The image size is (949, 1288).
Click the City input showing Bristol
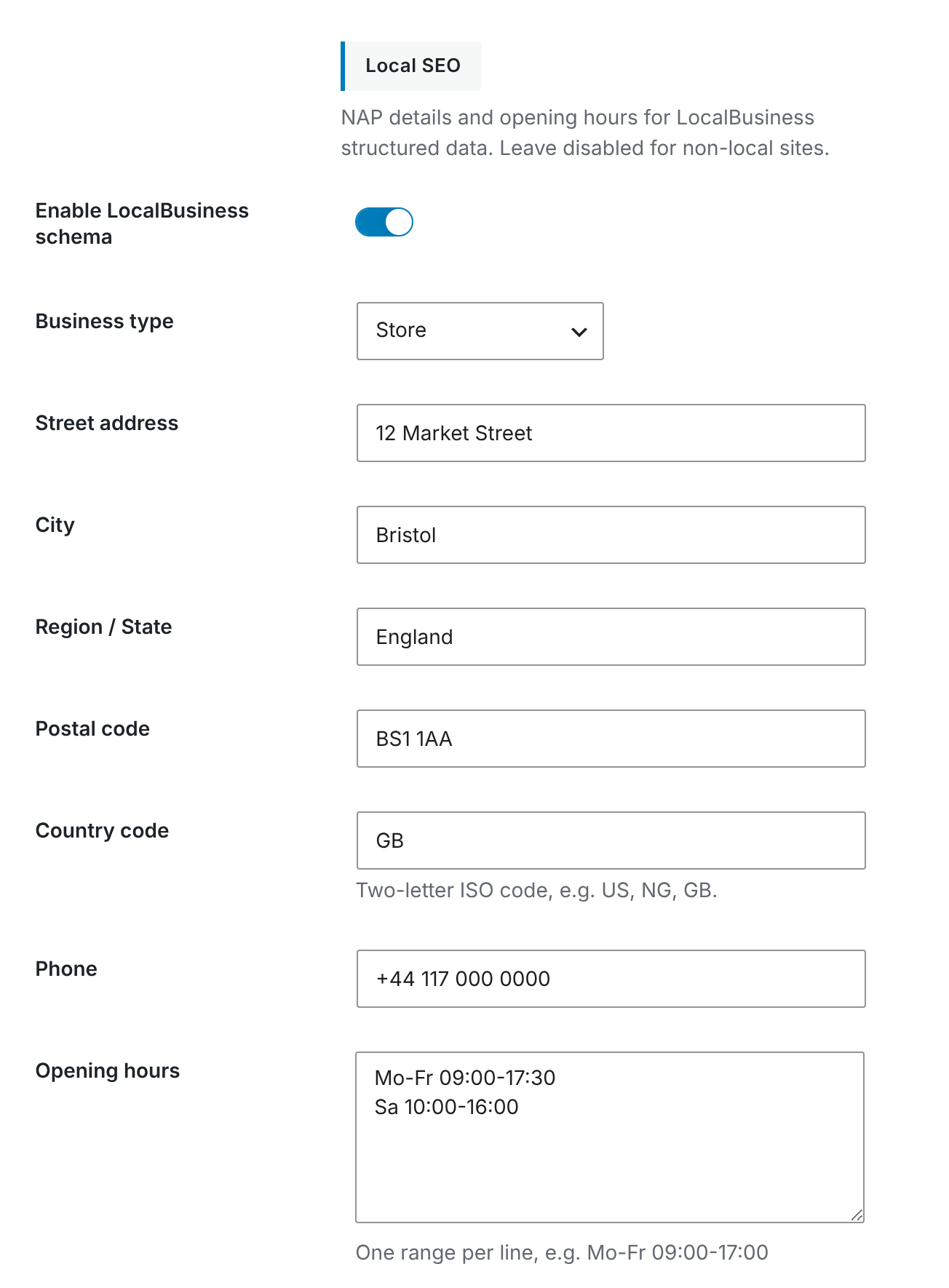tap(611, 535)
